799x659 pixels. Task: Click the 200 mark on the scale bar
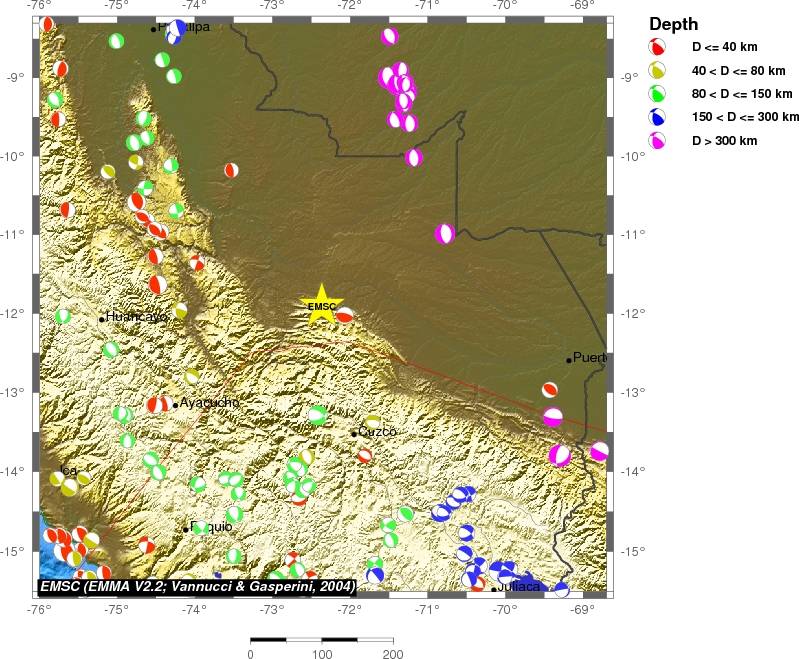tap(393, 654)
